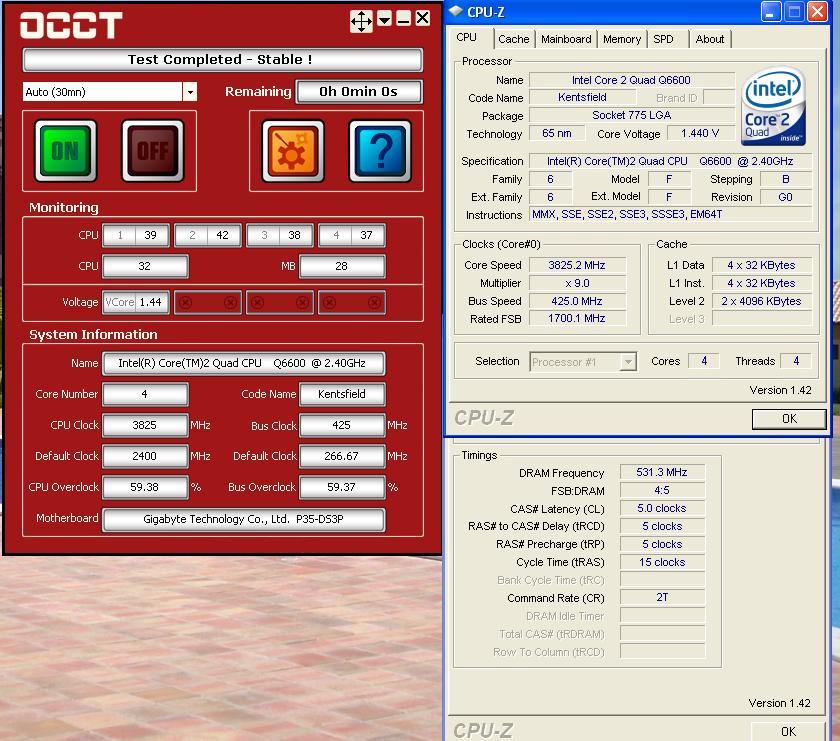Viewport: 840px width, 741px height.
Task: Open the Memory tab in CPU-Z
Action: 621,39
